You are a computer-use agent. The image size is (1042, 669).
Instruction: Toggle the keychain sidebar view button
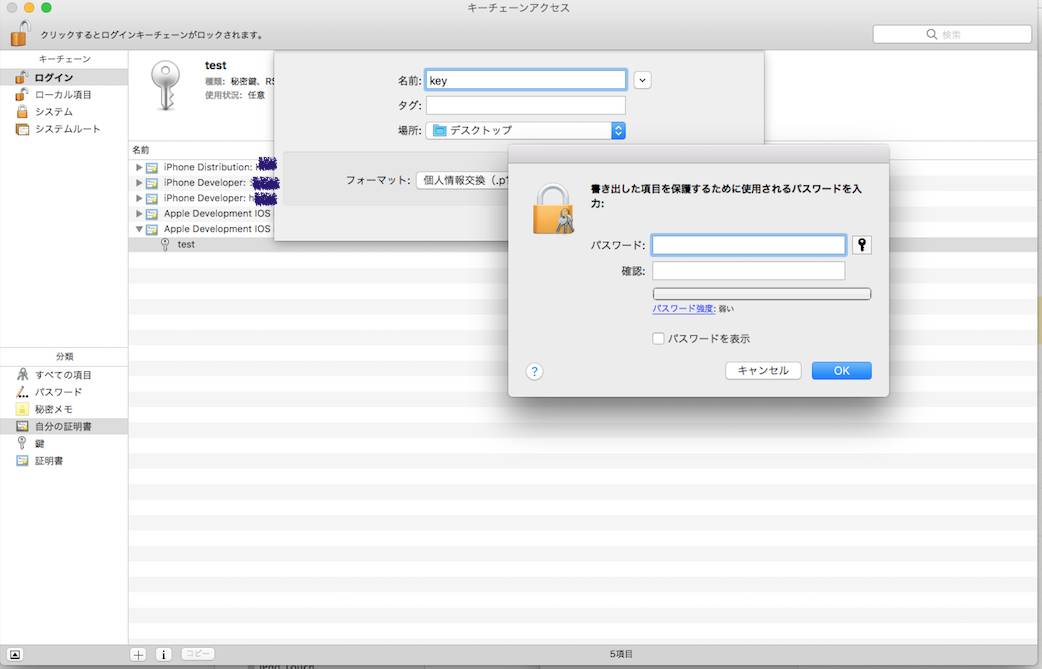point(15,654)
